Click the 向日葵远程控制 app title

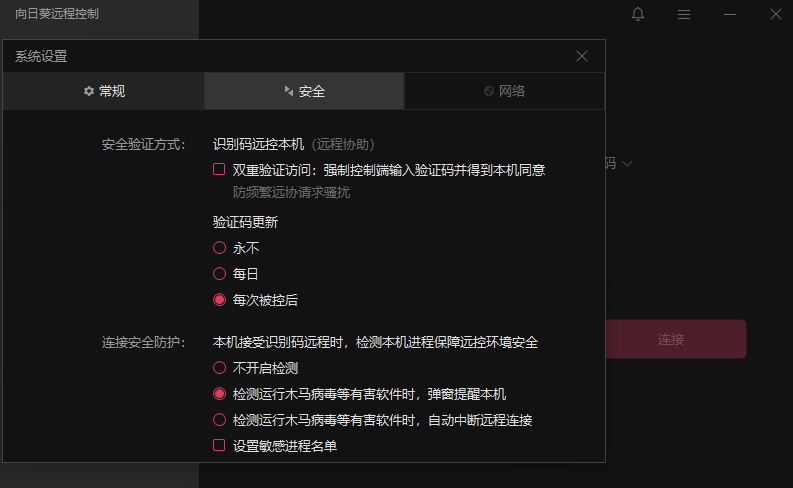[57, 14]
